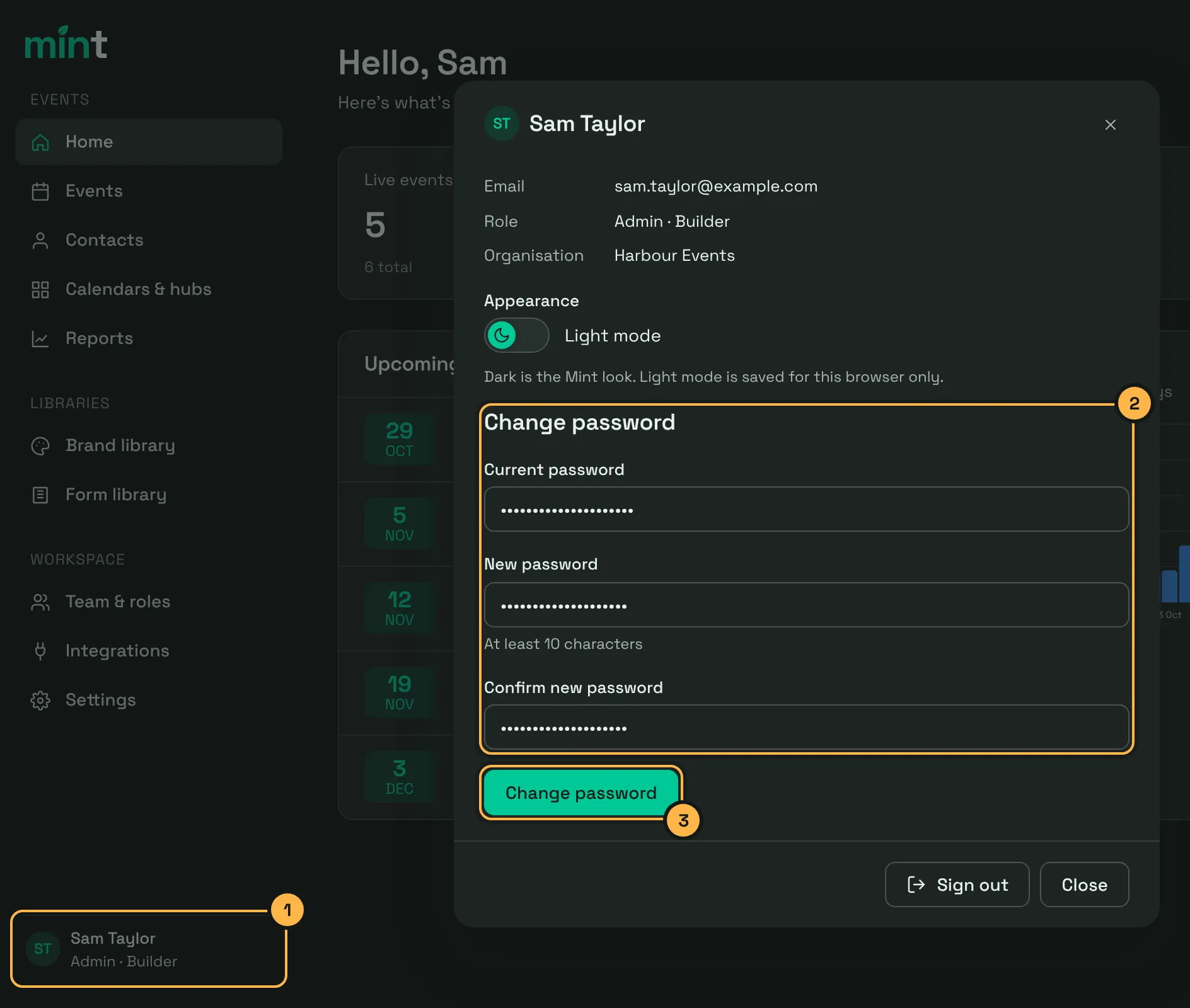Viewport: 1190px width, 1008px height.
Task: Open the Reports section
Action: click(149, 338)
